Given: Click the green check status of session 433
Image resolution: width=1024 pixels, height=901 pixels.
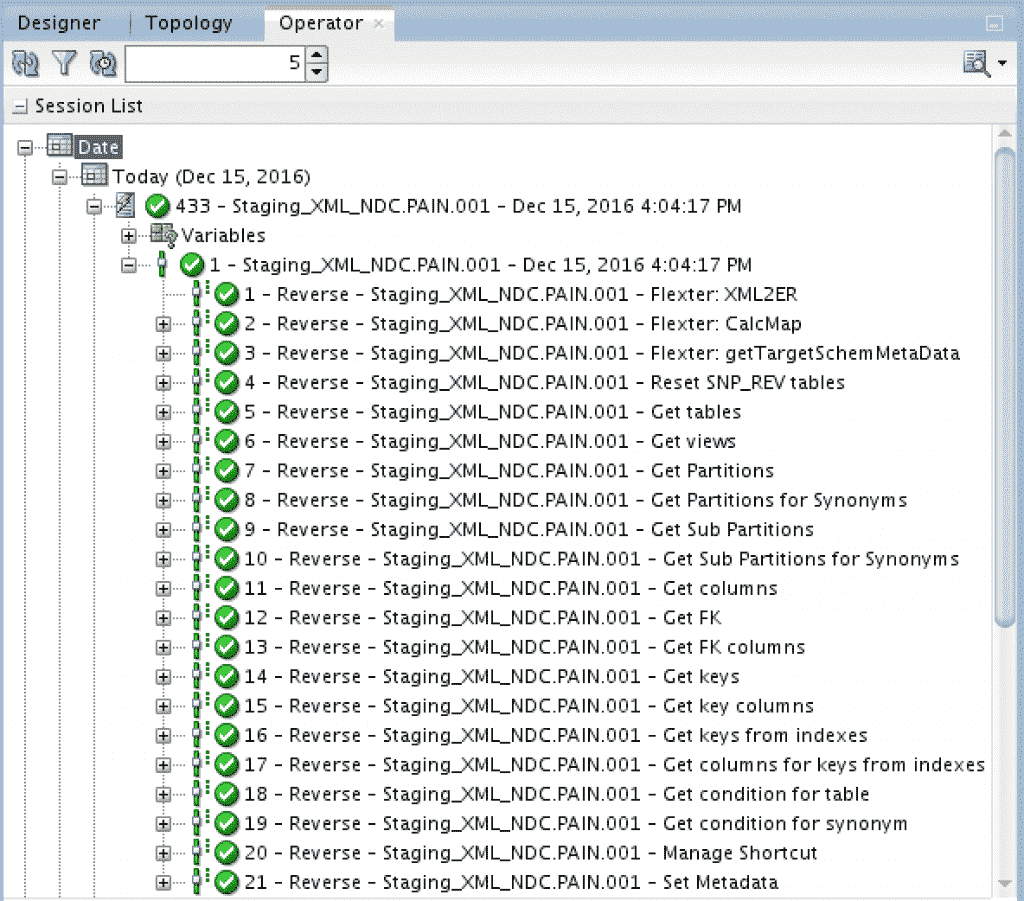Looking at the screenshot, I should (x=157, y=206).
